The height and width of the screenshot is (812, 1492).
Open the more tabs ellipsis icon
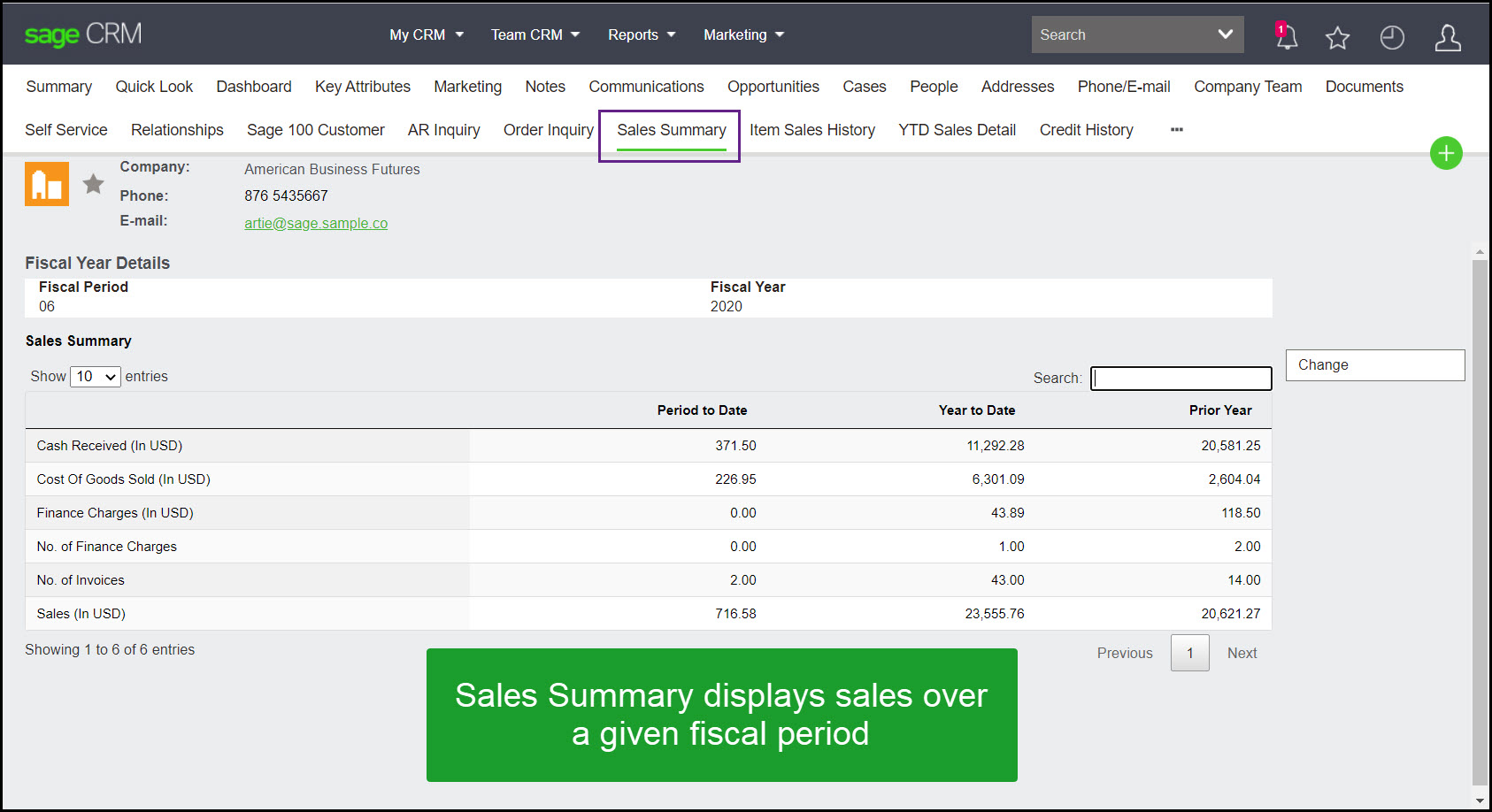1176,129
